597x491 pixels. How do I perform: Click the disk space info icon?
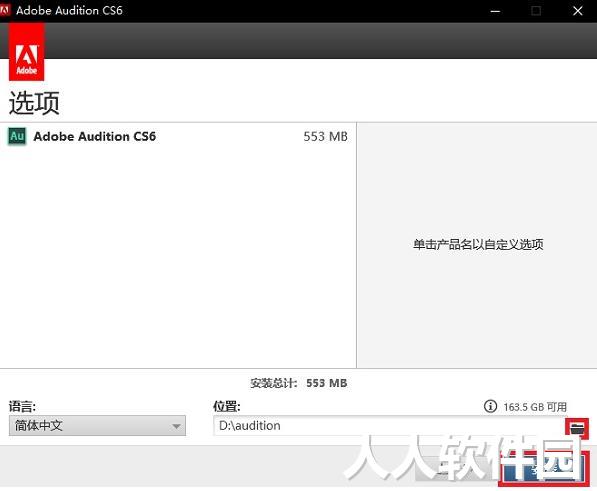click(490, 406)
